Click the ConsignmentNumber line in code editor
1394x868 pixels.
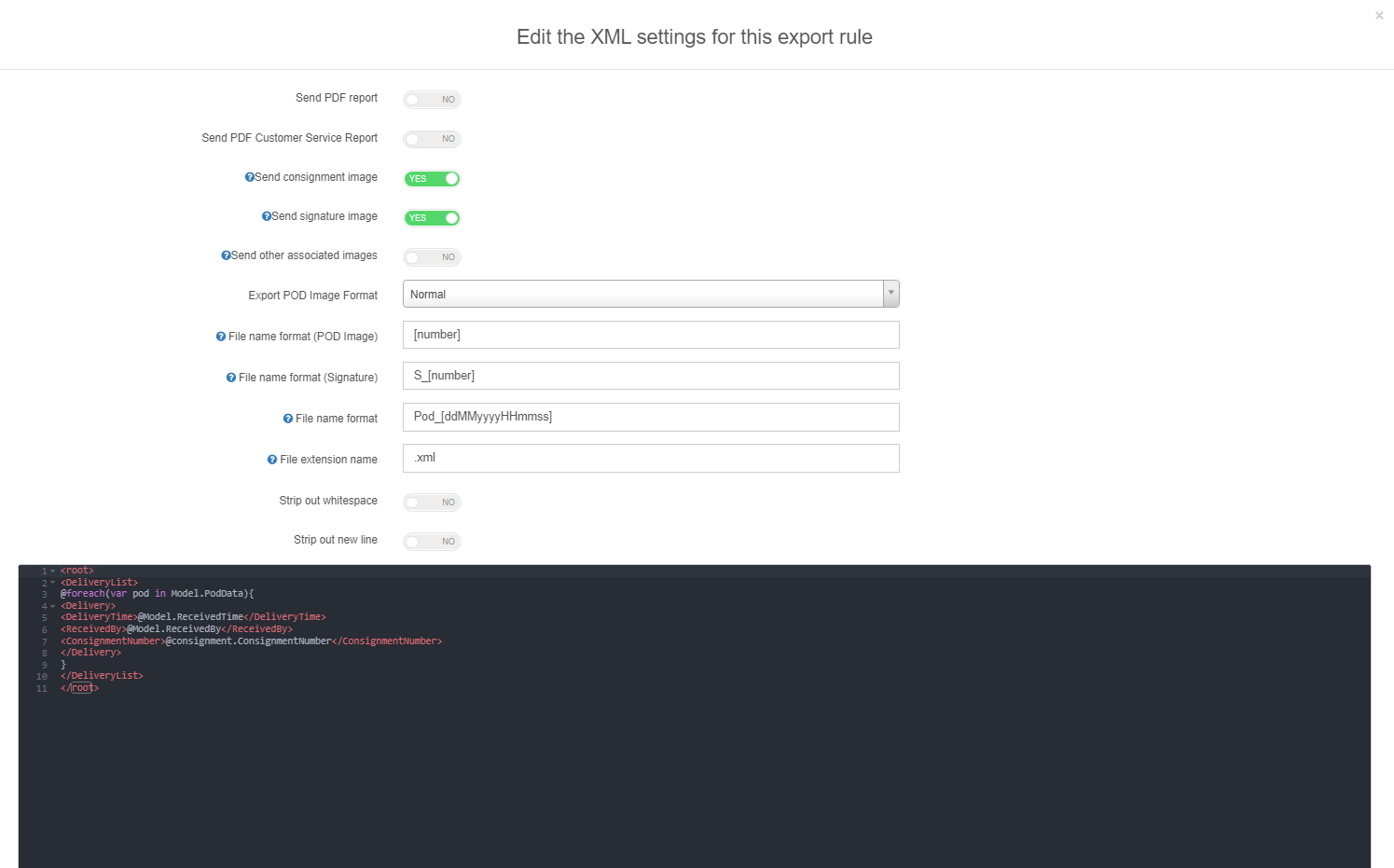[x=252, y=641]
